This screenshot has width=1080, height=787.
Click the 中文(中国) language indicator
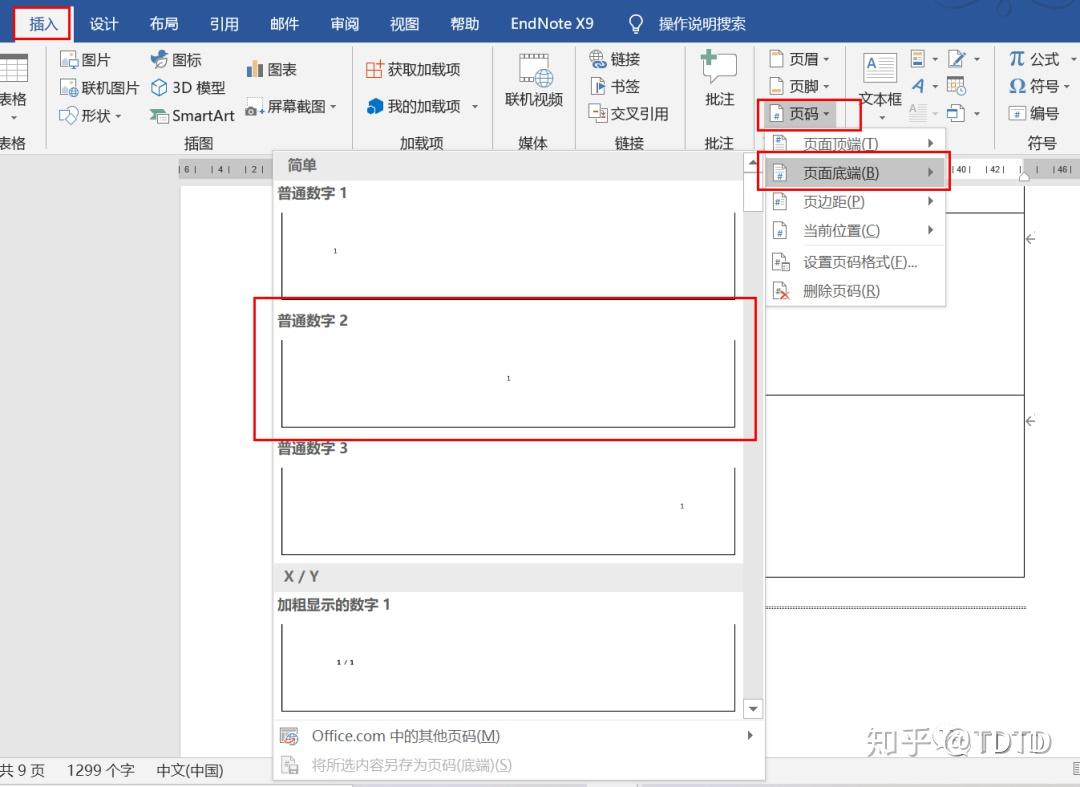pos(189,770)
